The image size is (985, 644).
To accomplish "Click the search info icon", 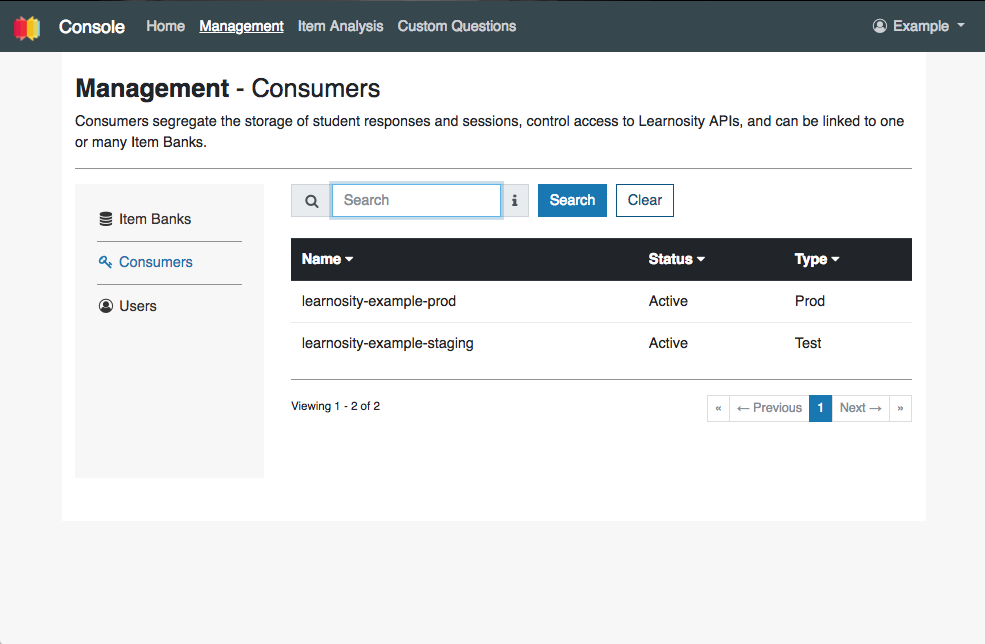I will click(x=514, y=200).
